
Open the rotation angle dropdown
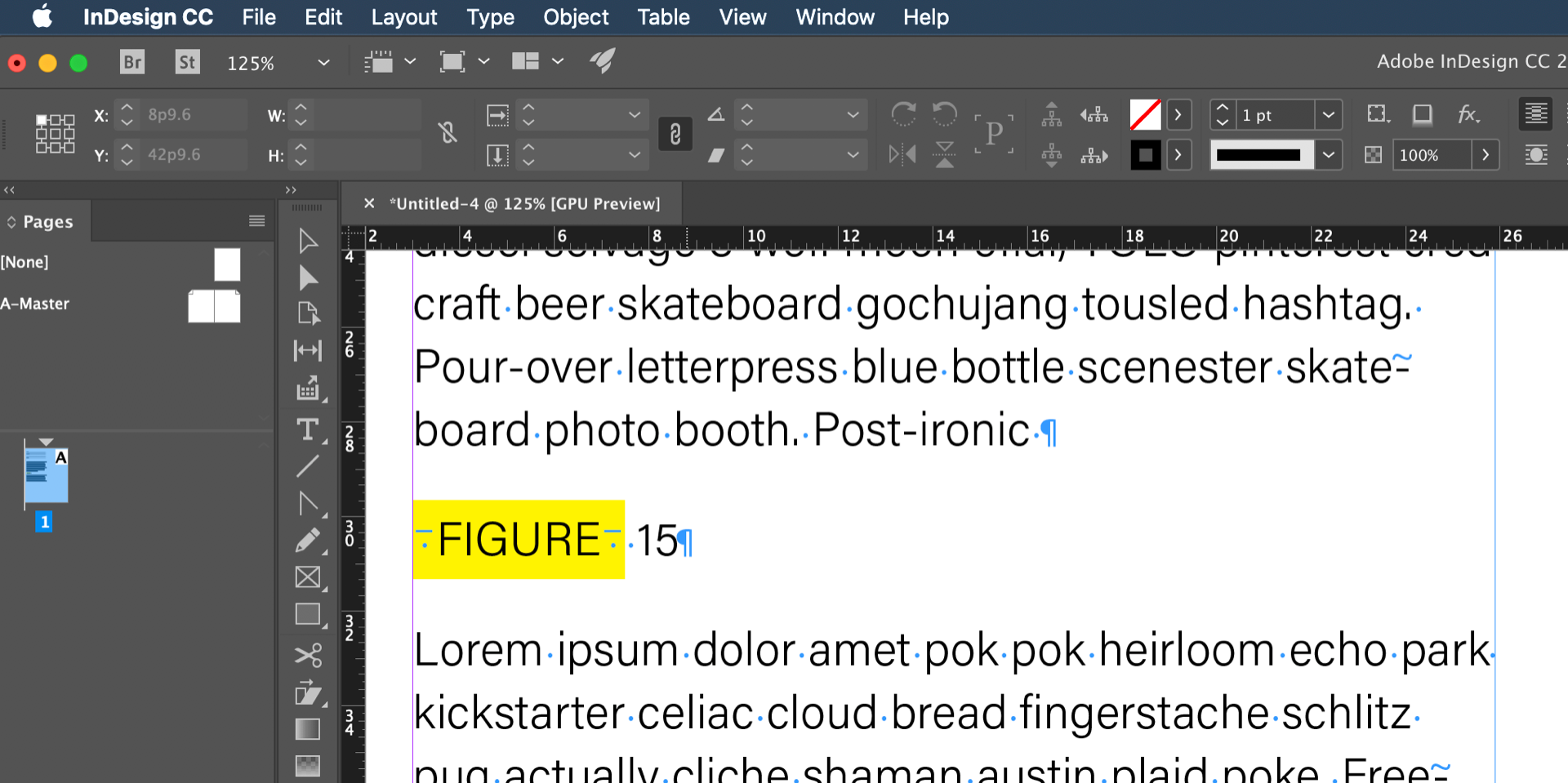853,115
